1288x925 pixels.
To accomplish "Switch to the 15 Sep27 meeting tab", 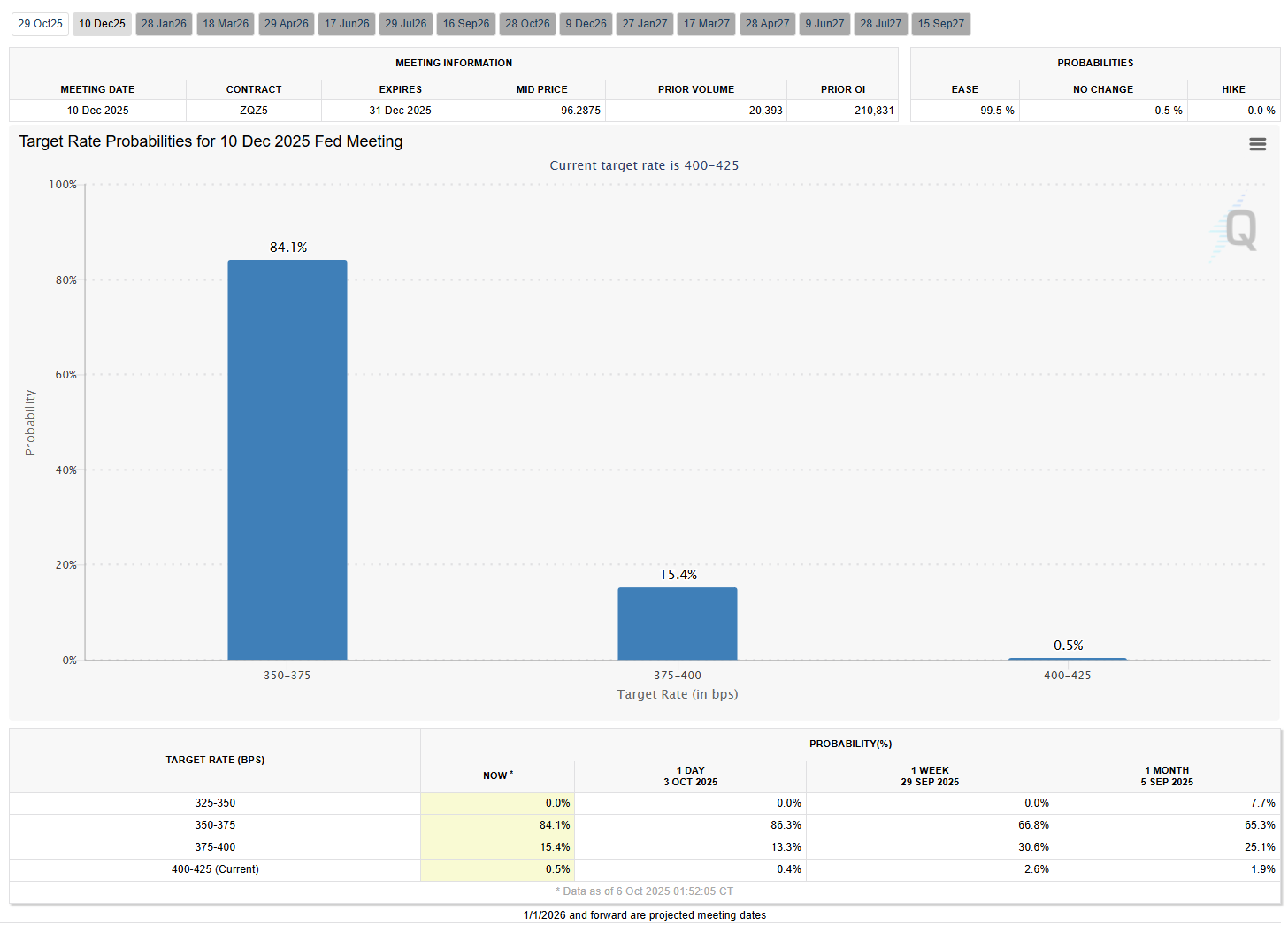I will 941,24.
